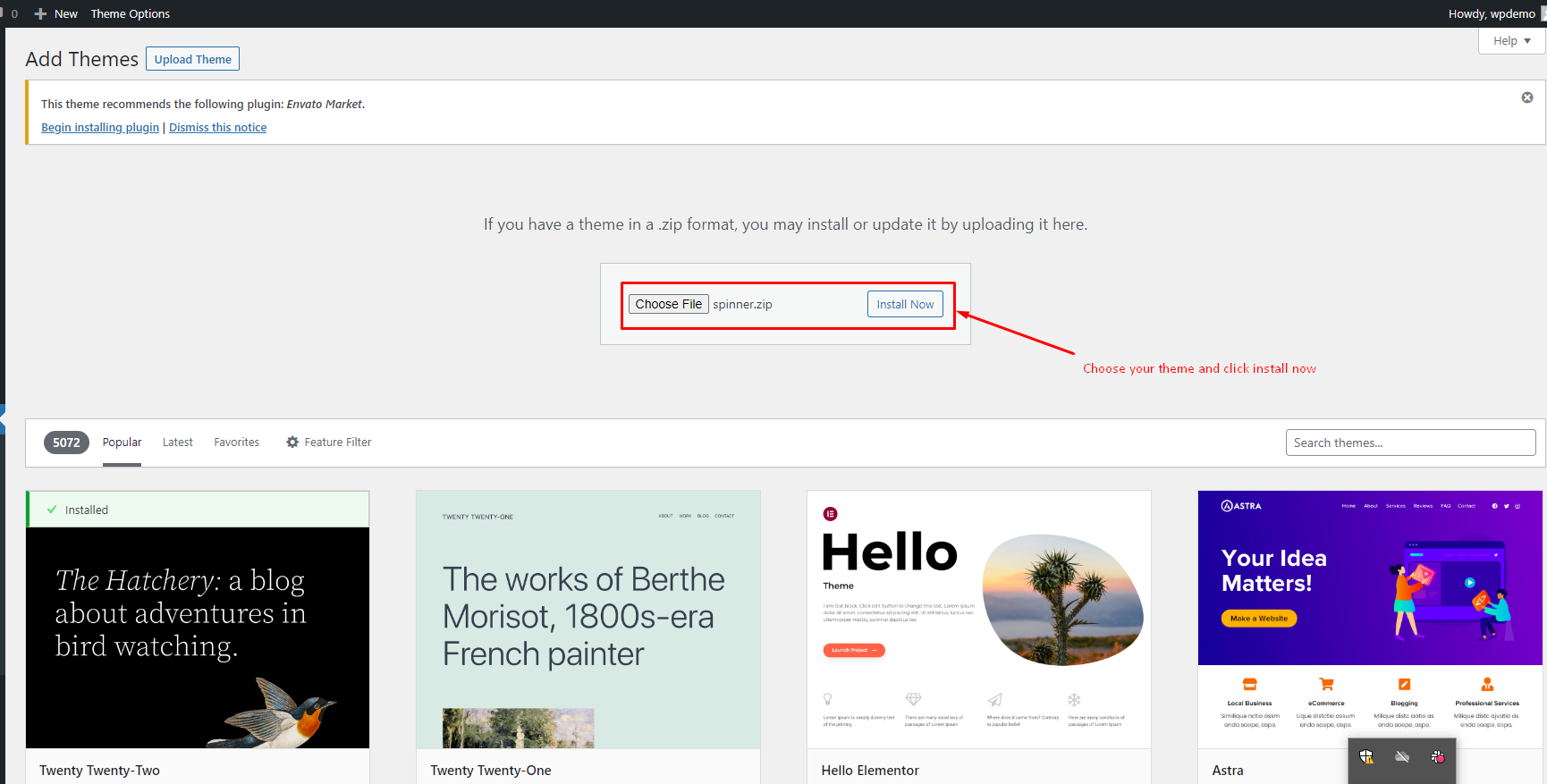Click the OneDrive cloud tray icon
The image size is (1547, 784).
click(1402, 757)
